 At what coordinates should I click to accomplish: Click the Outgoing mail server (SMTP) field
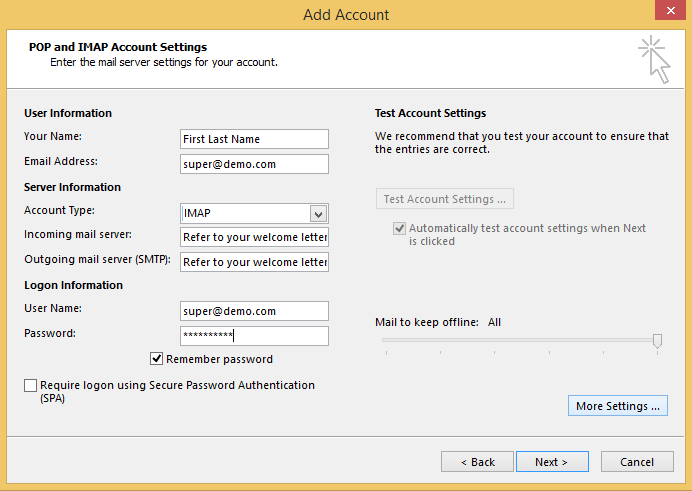coord(254,262)
